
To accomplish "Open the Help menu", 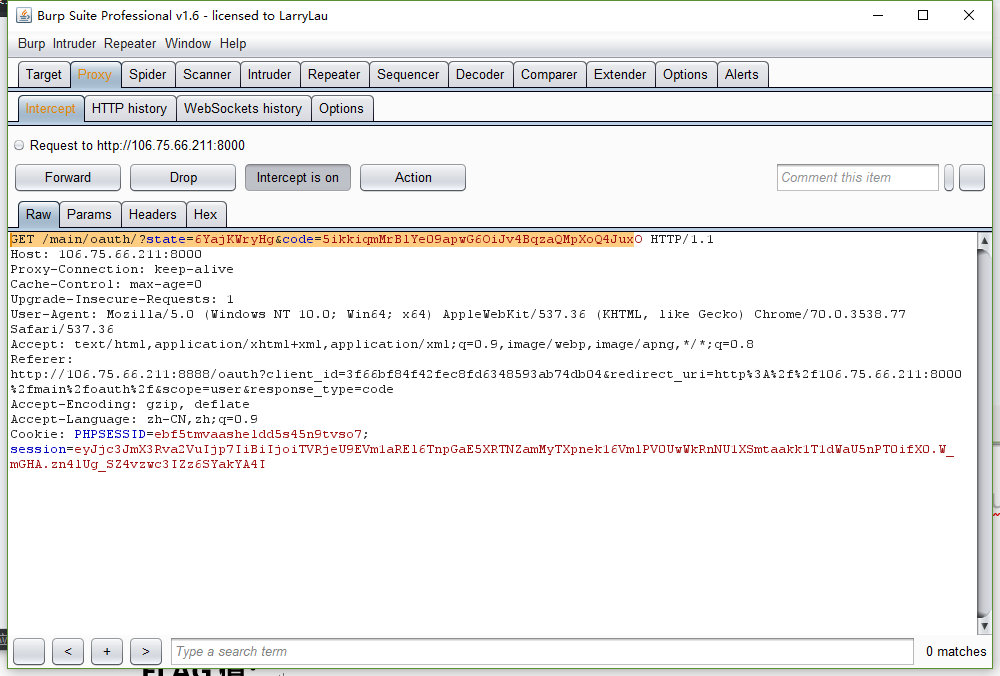I will (x=233, y=43).
